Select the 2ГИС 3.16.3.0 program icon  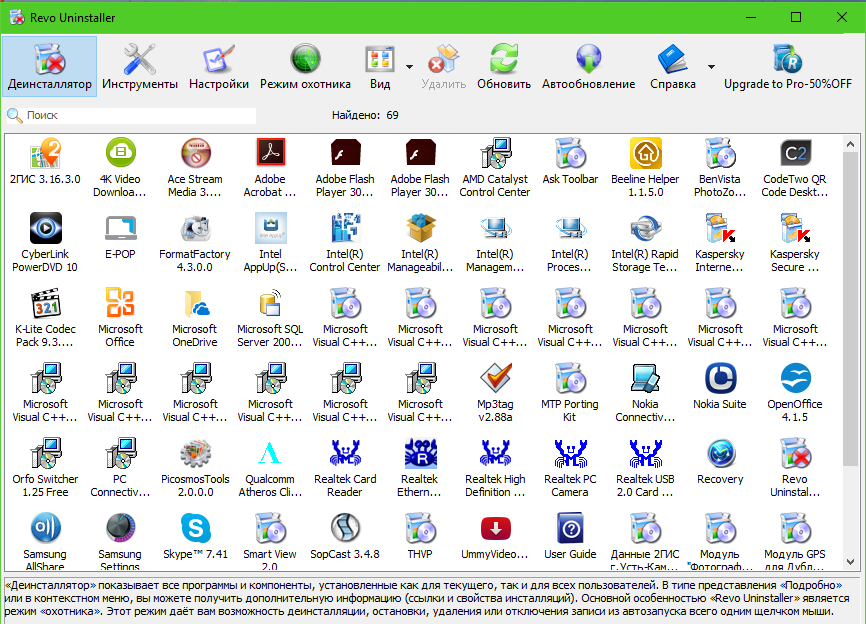tap(45, 153)
